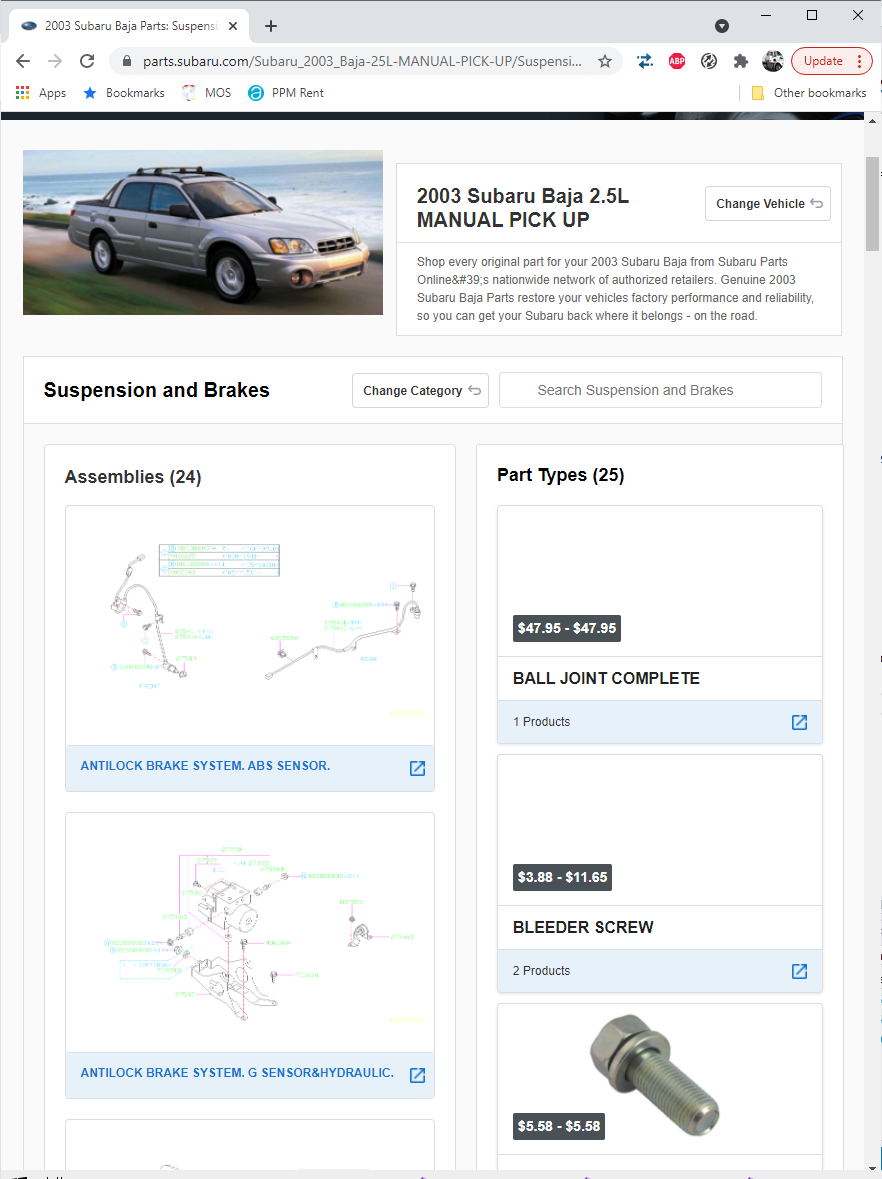Click the $5.58 - $5.58 price badge
This screenshot has height=1179, width=882.
pyautogui.click(x=559, y=1126)
